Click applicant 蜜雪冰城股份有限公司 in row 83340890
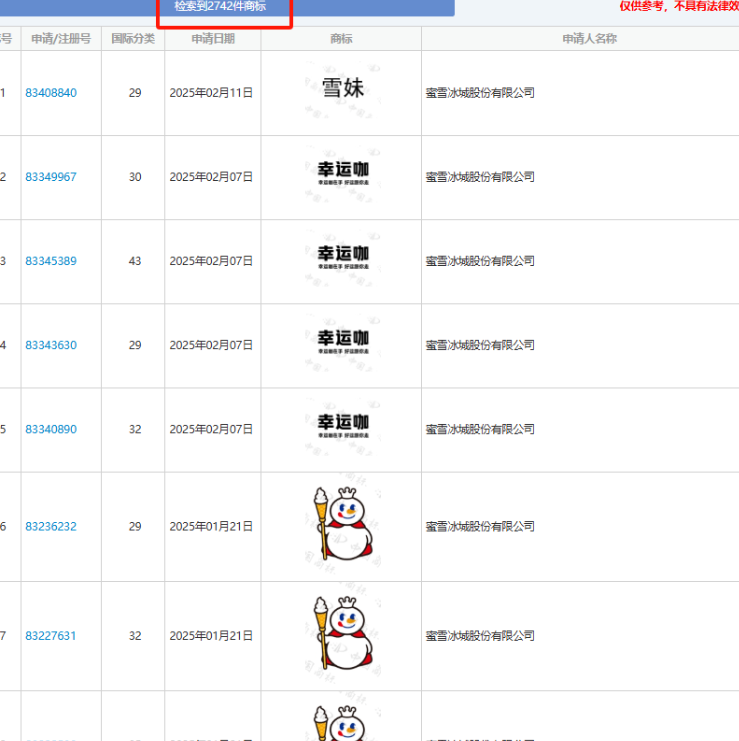The image size is (739, 741). pyautogui.click(x=480, y=429)
